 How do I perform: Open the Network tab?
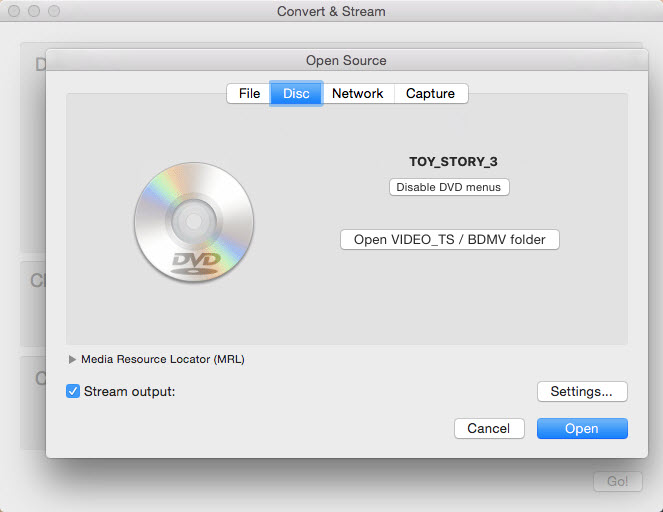tap(358, 93)
